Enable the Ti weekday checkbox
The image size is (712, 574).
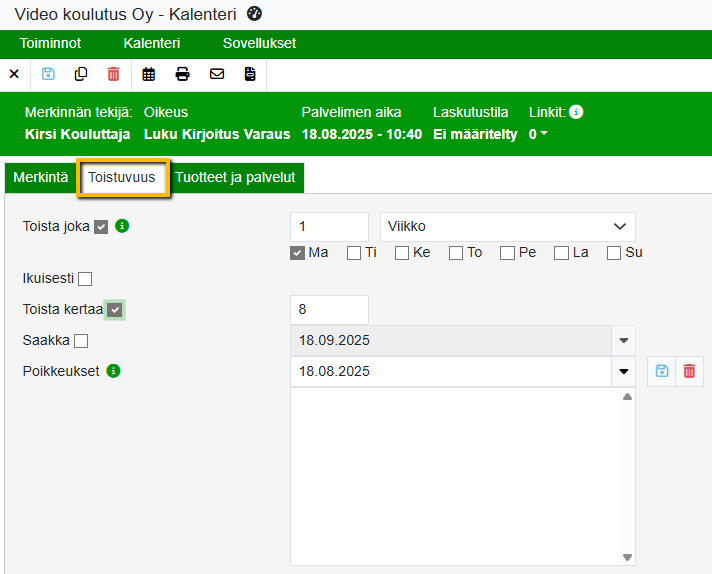[x=354, y=253]
